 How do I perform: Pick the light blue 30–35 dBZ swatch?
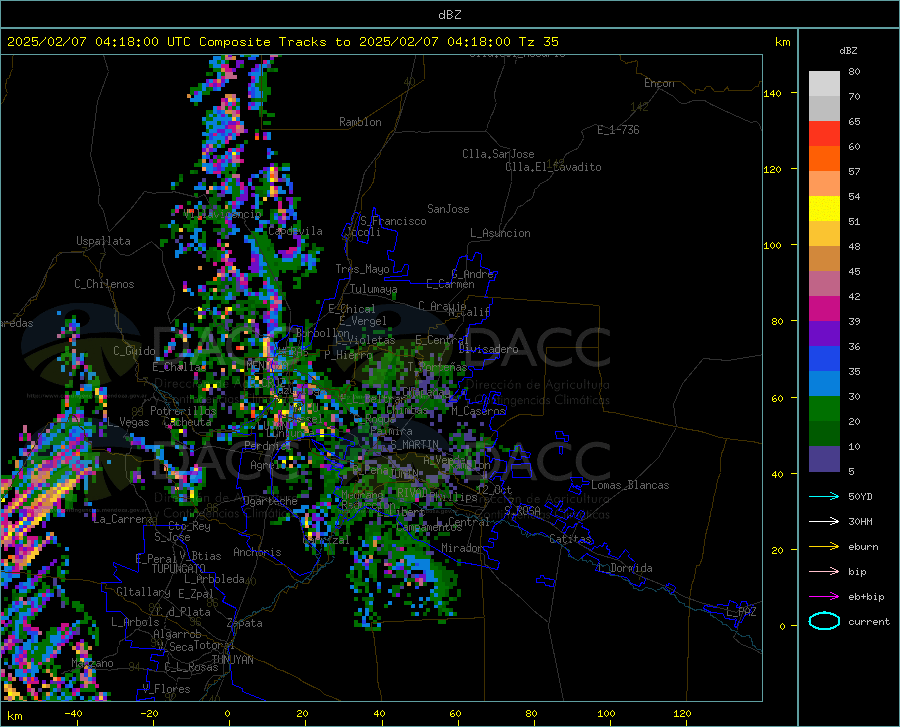(x=824, y=384)
